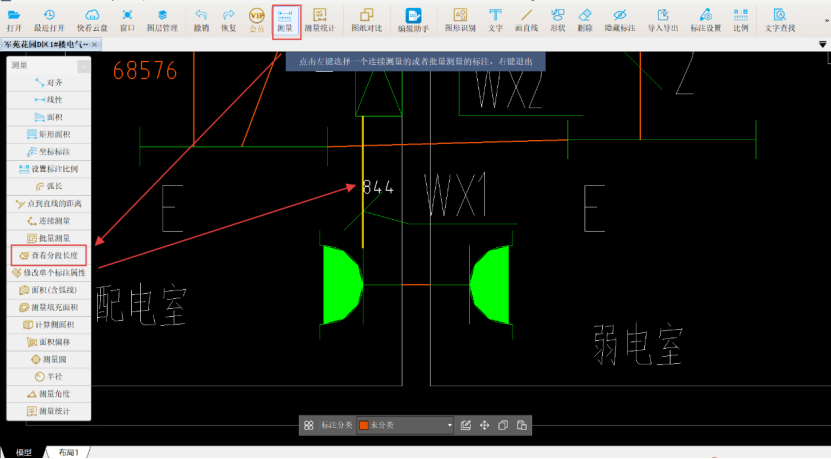Open 快看云盘 cloud drive
This screenshot has width=831, height=459.
[x=92, y=19]
